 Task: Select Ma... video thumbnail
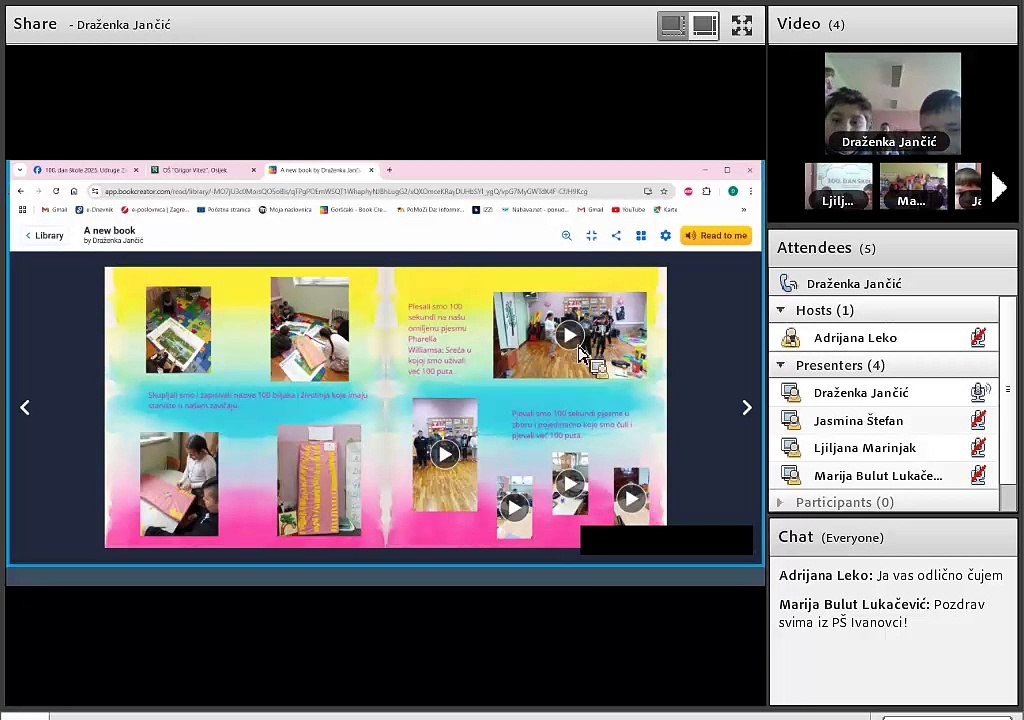tap(913, 186)
